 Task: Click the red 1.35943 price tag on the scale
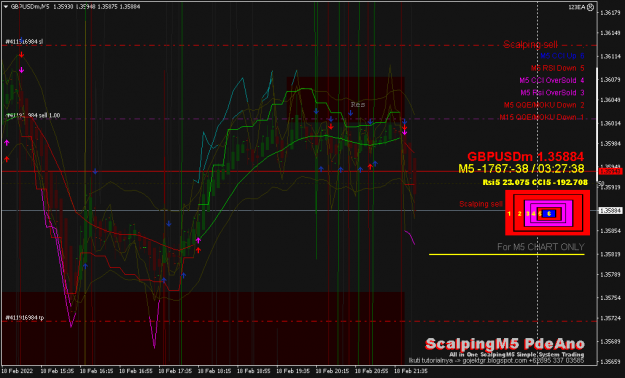pyautogui.click(x=609, y=171)
